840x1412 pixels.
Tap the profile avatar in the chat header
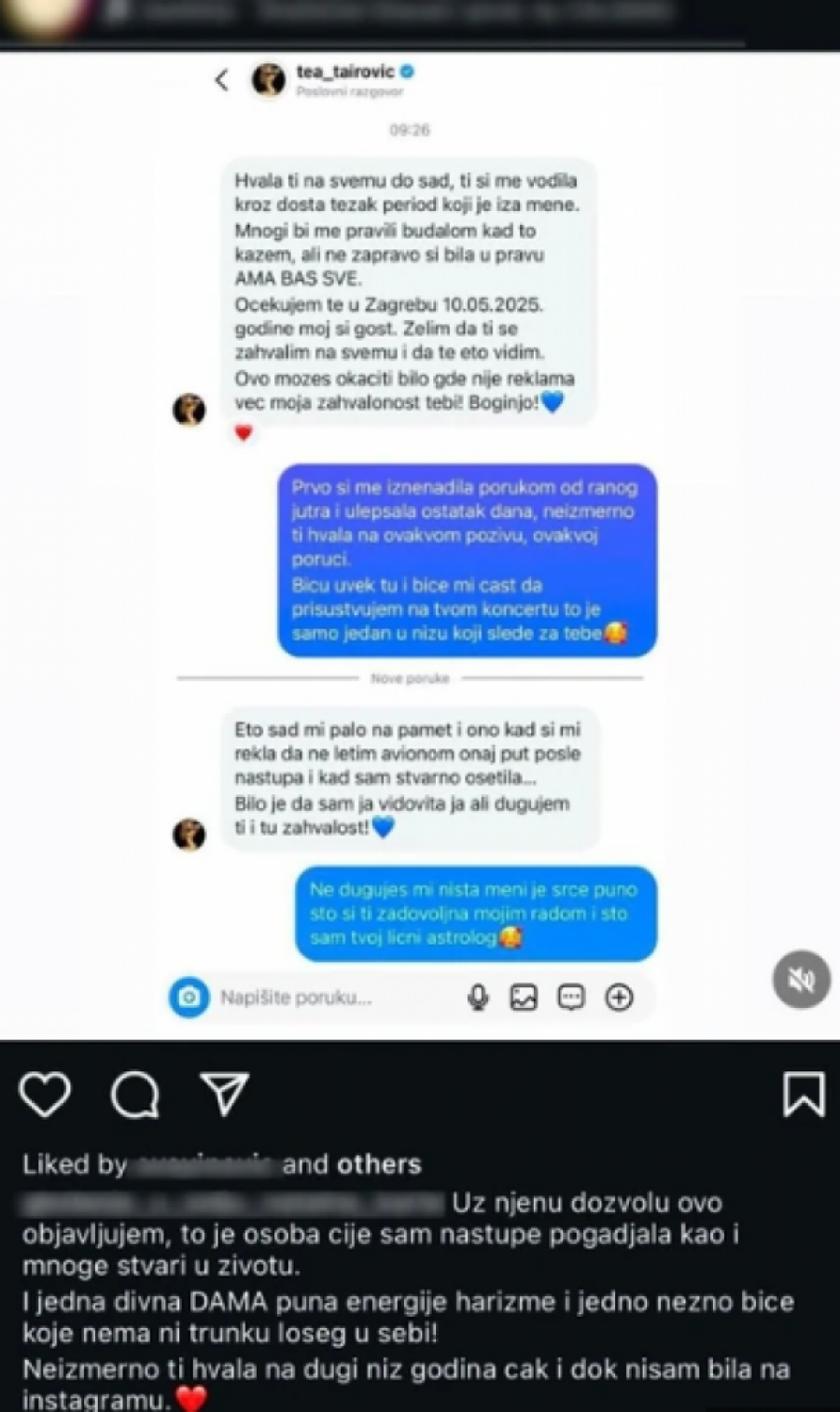269,79
